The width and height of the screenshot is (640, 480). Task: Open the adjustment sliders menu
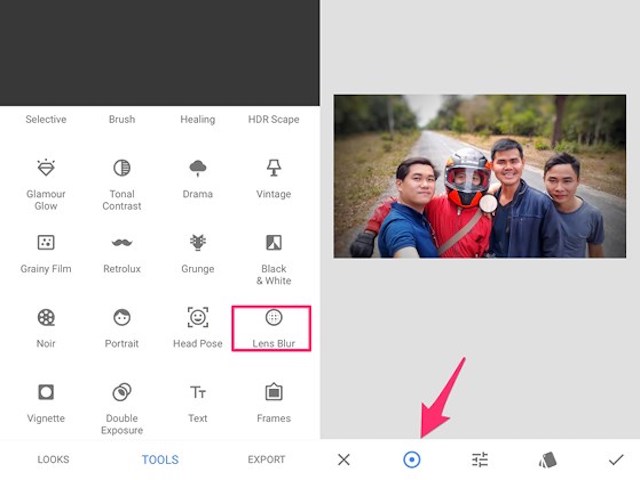480,460
